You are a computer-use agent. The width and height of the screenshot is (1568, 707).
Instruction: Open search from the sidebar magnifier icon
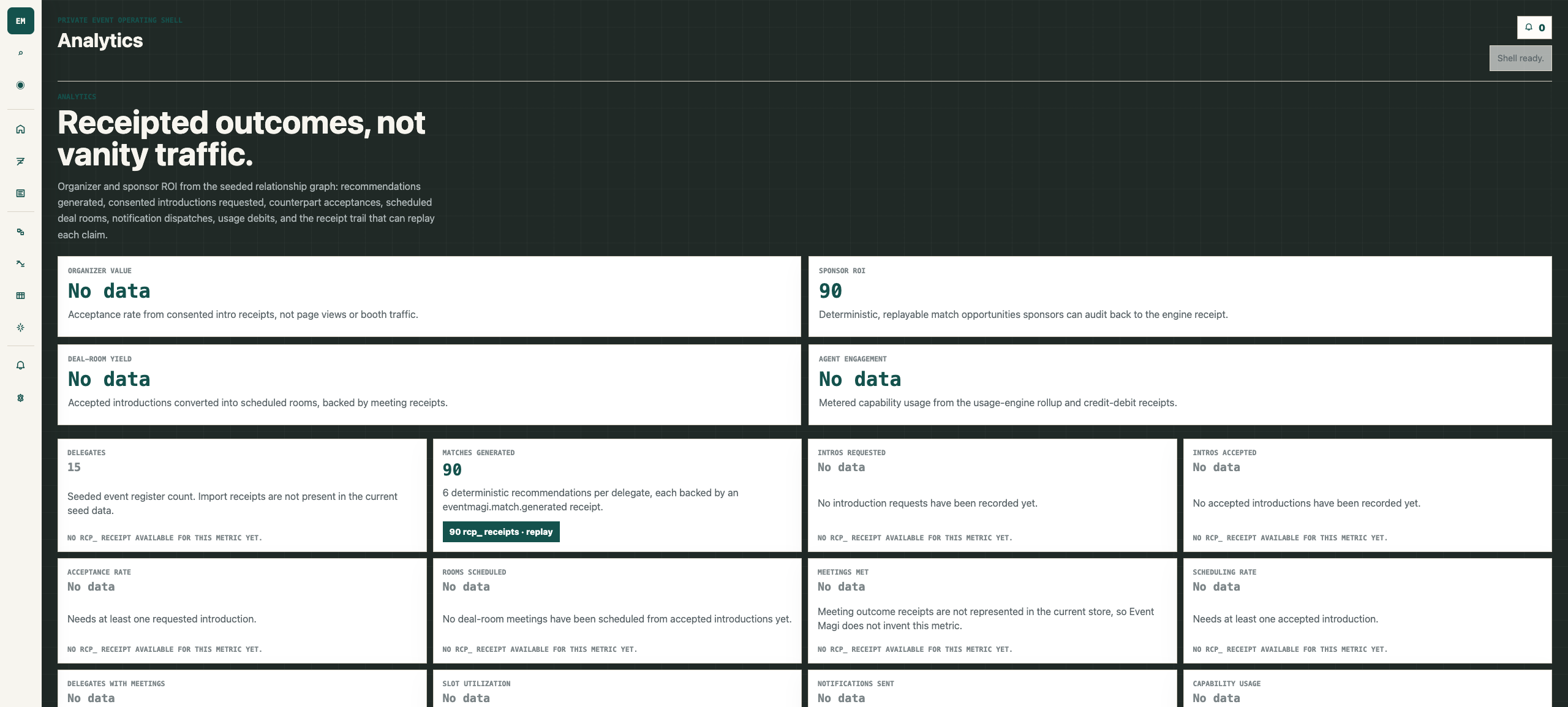(20, 53)
